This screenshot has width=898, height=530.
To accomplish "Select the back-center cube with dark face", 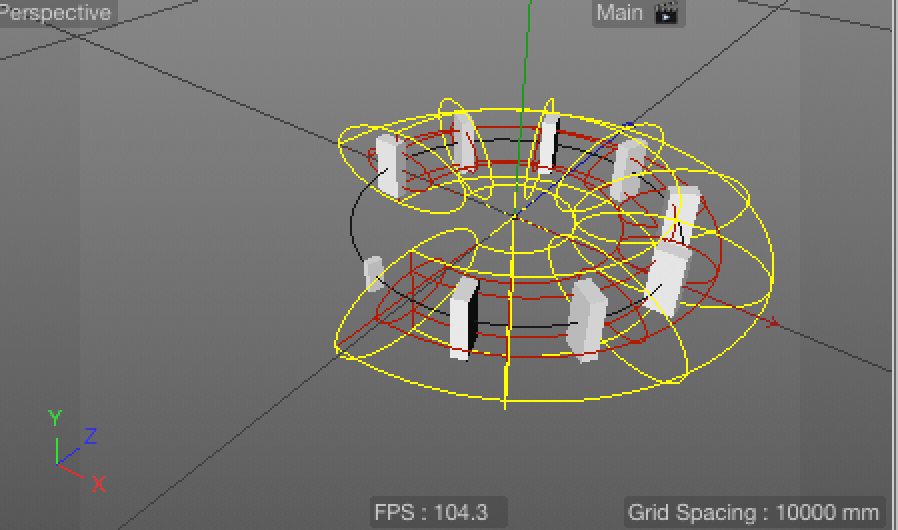I will tap(546, 143).
